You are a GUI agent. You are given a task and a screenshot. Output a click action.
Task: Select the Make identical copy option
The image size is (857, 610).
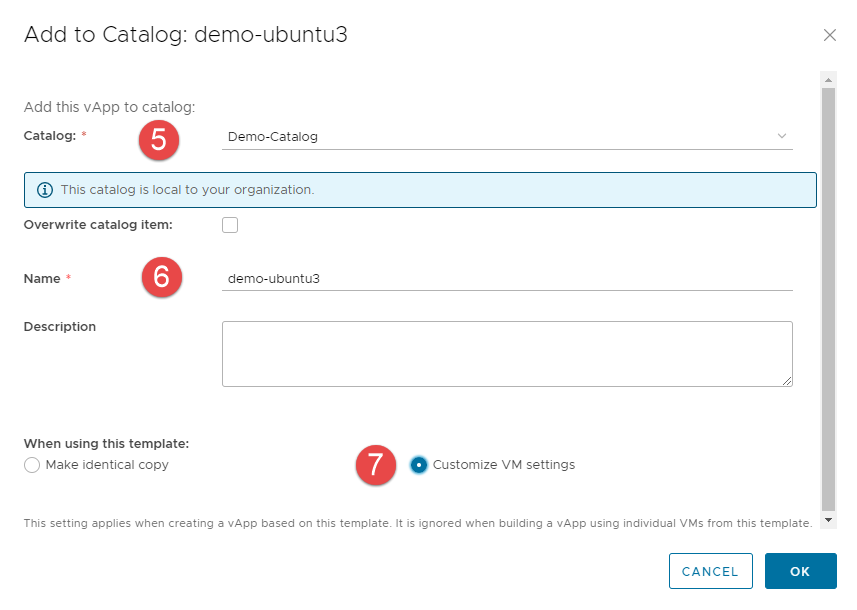(x=32, y=465)
